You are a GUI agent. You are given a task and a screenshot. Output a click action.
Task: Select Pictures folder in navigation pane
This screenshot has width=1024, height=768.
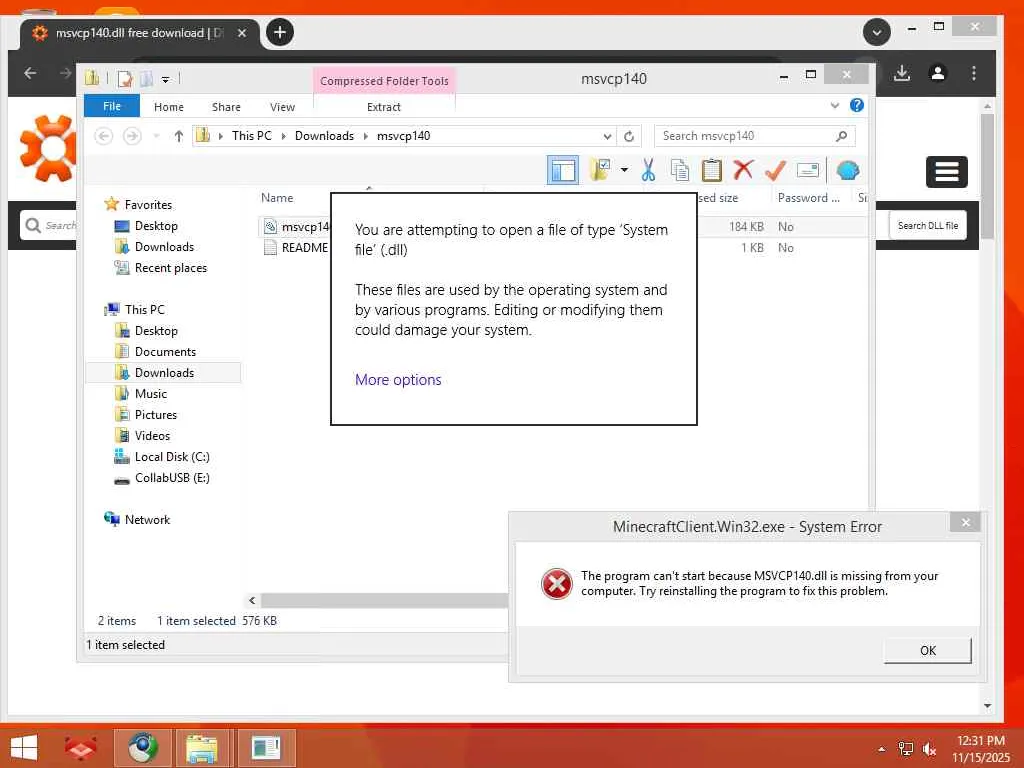point(155,415)
